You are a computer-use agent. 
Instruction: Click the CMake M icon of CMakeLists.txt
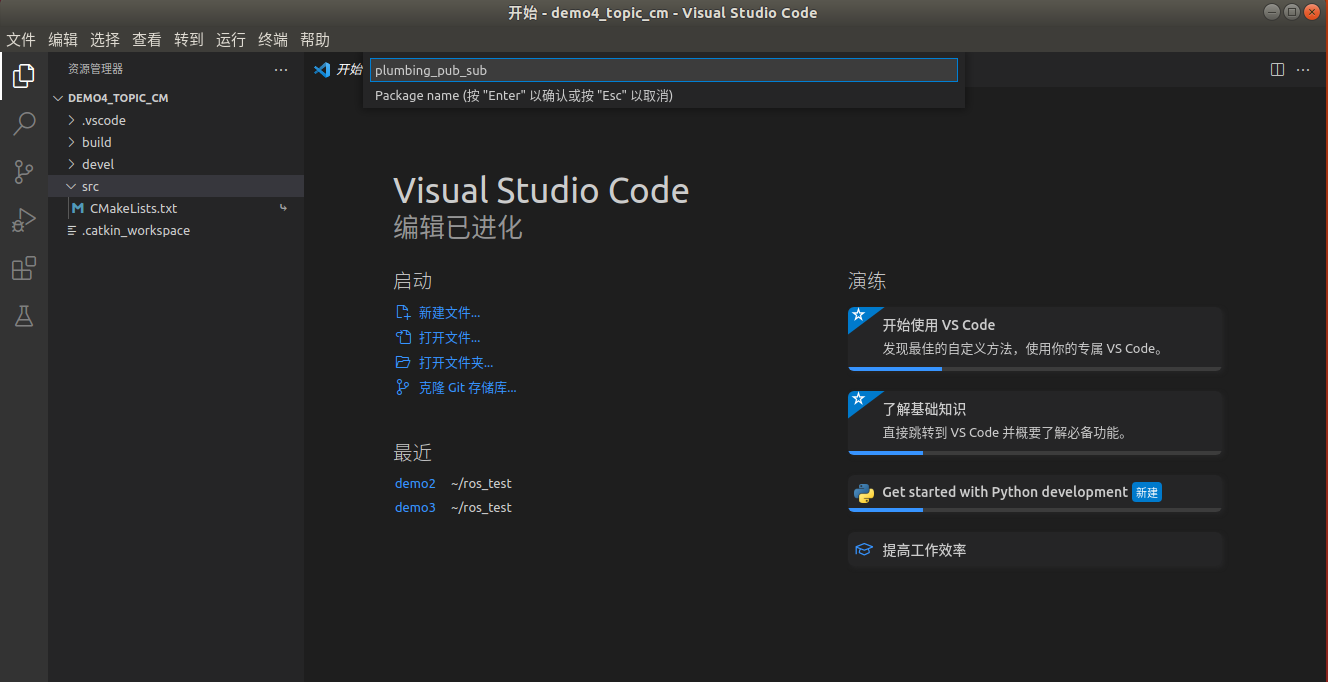pos(78,208)
